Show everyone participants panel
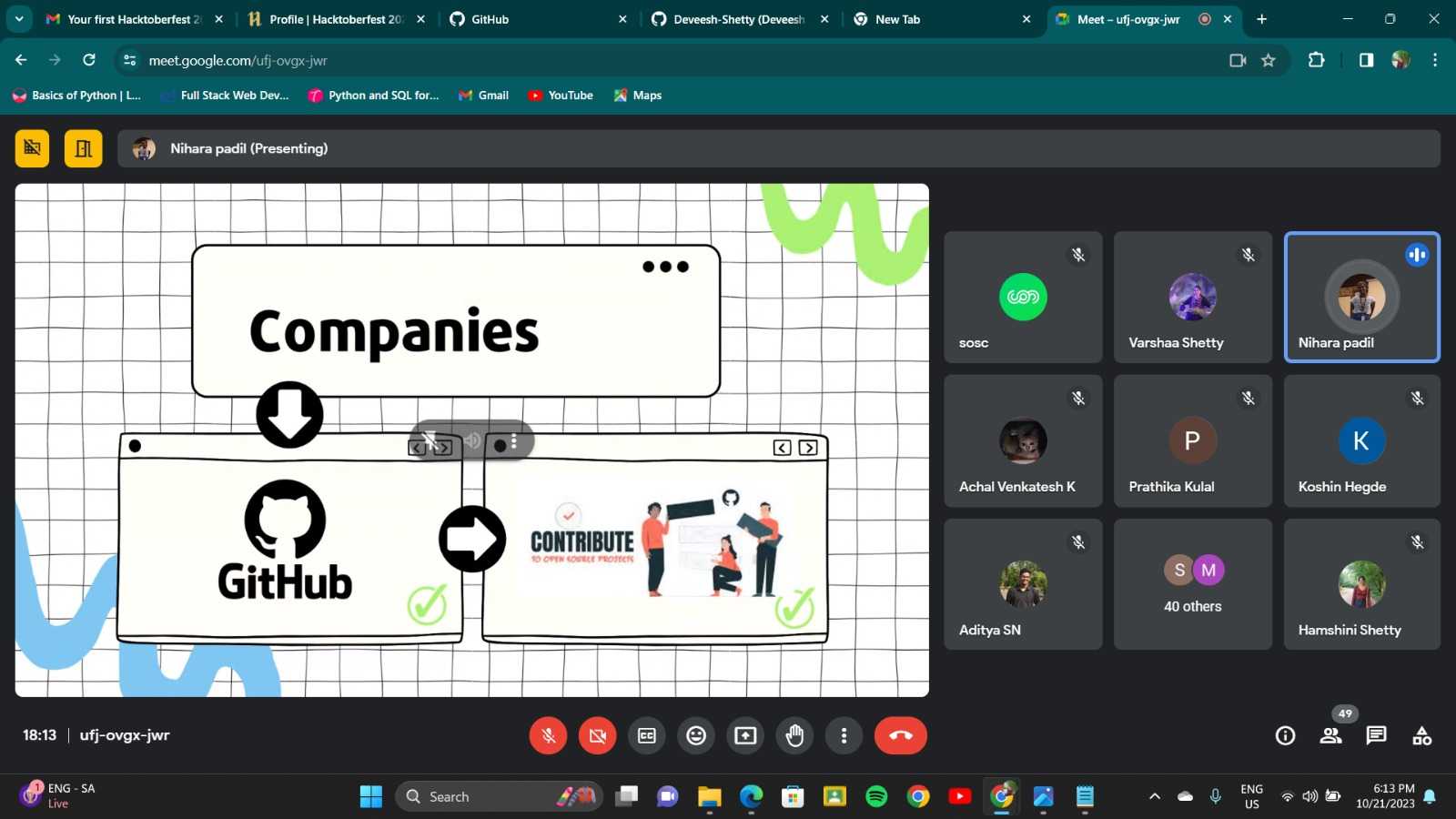 [x=1330, y=735]
